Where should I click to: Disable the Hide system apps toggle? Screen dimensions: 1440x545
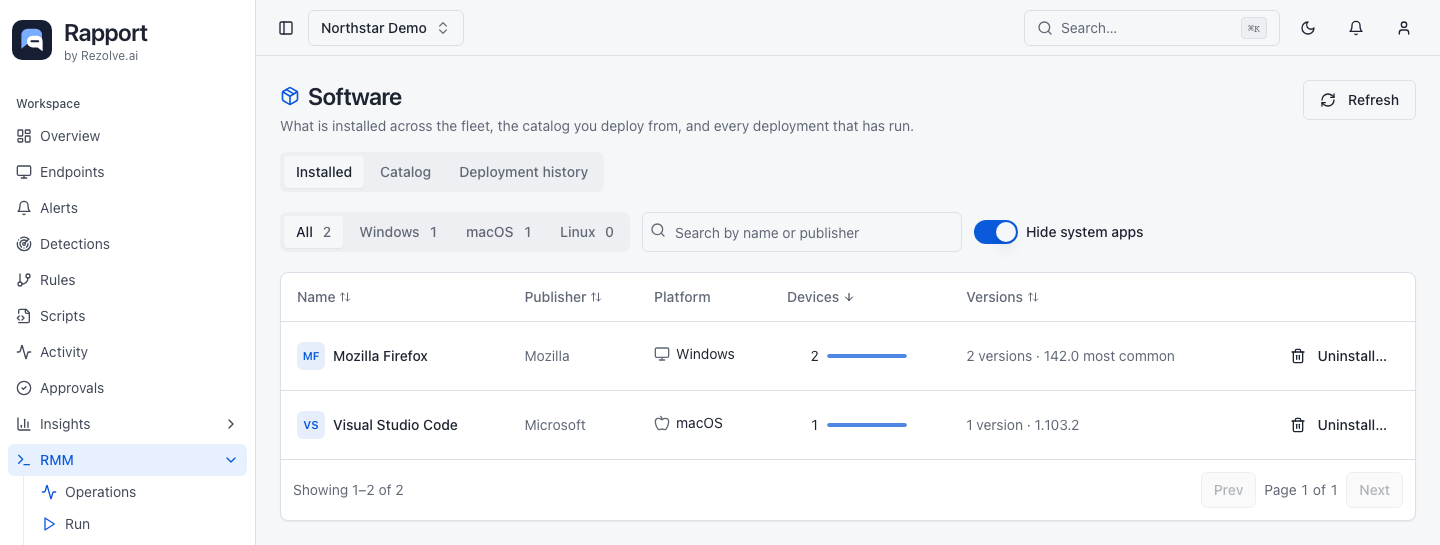(x=996, y=232)
